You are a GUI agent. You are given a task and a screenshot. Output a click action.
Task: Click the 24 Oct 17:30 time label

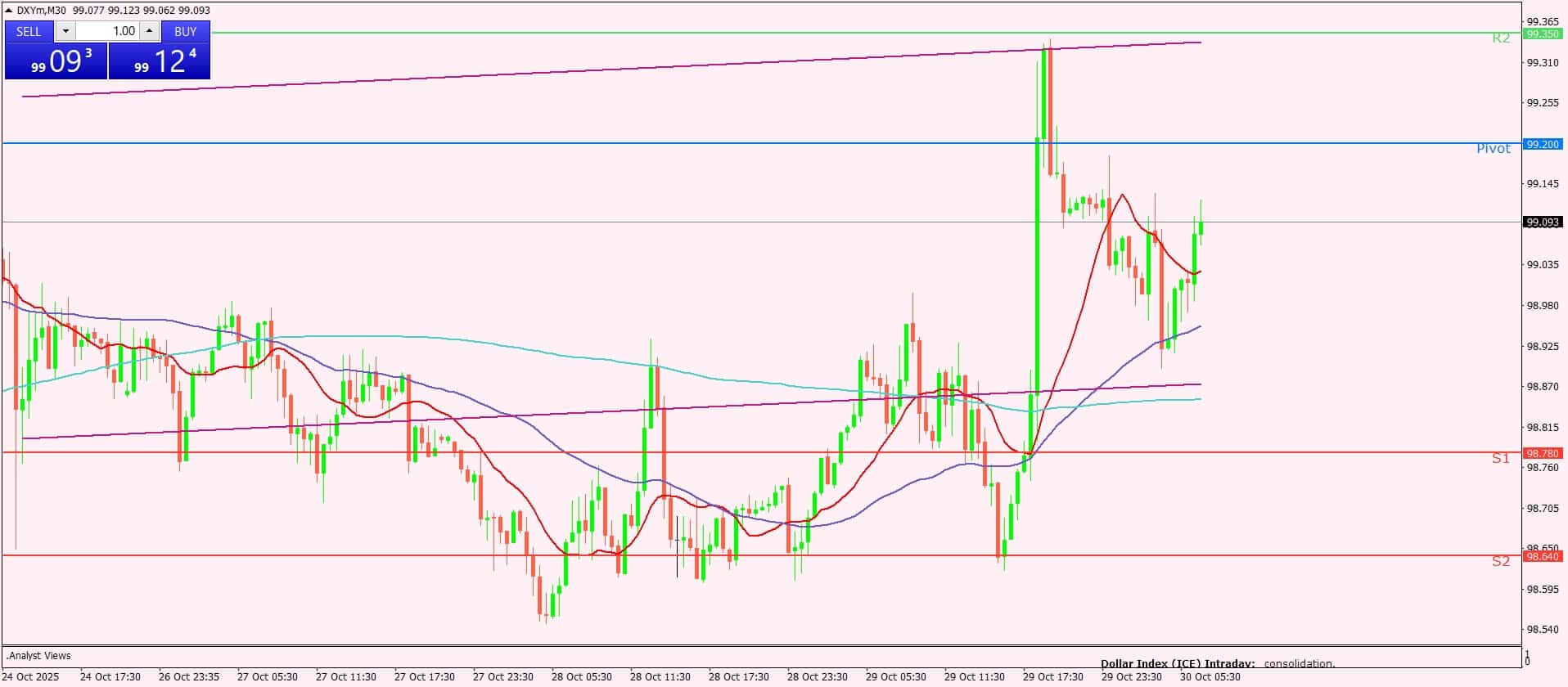coord(110,676)
